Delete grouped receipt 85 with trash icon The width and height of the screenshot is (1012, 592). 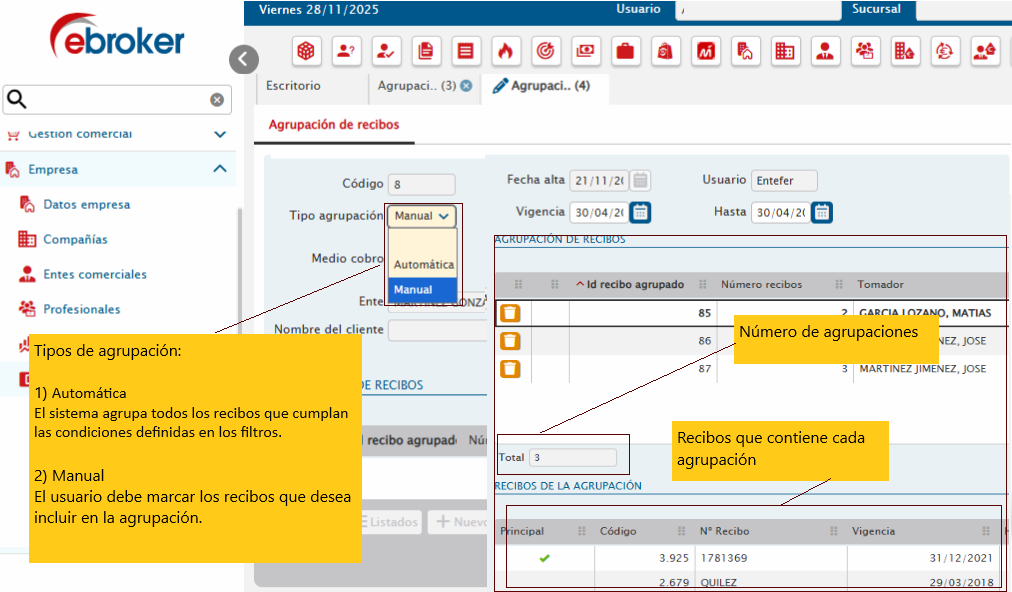click(511, 313)
